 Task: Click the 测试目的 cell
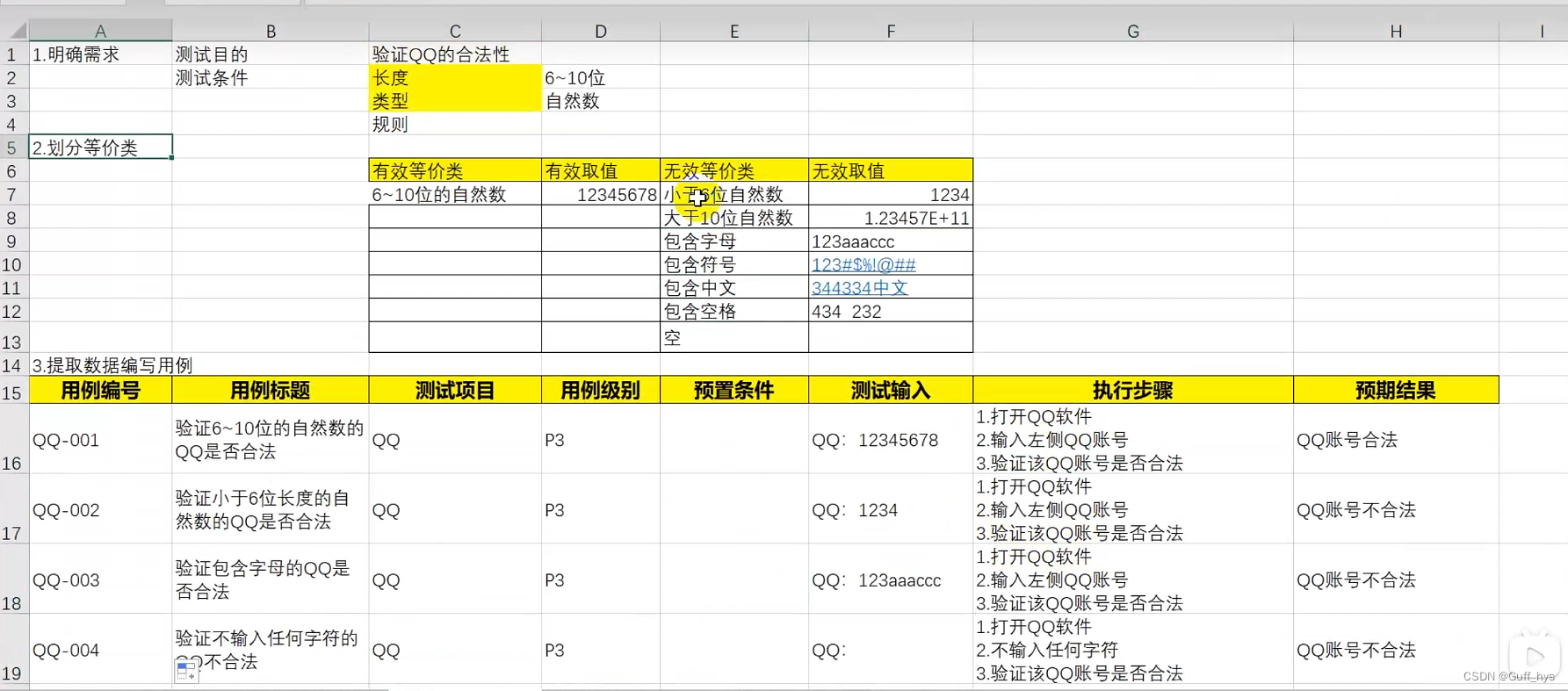(271, 54)
